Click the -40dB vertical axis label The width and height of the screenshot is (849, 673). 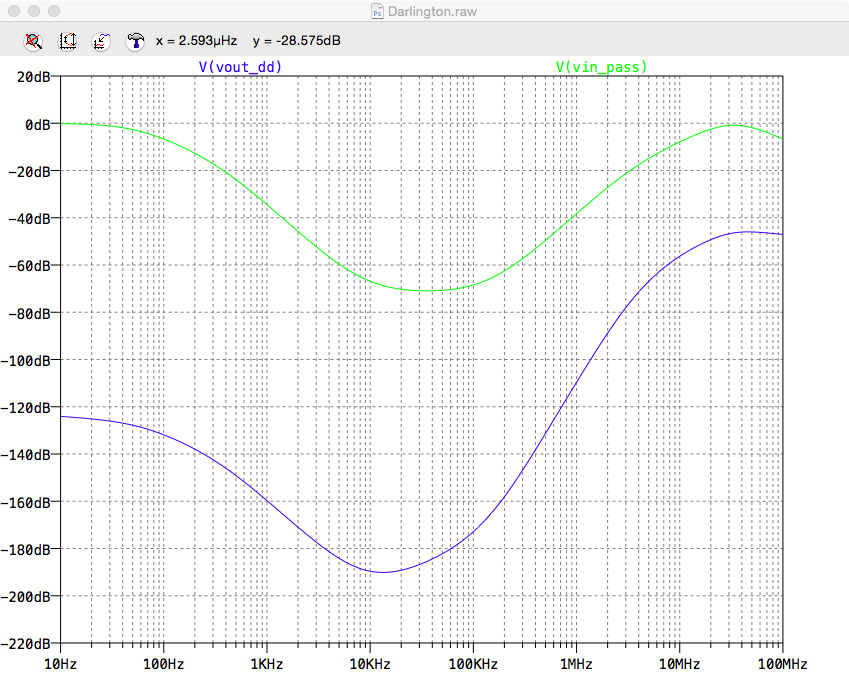click(x=29, y=219)
